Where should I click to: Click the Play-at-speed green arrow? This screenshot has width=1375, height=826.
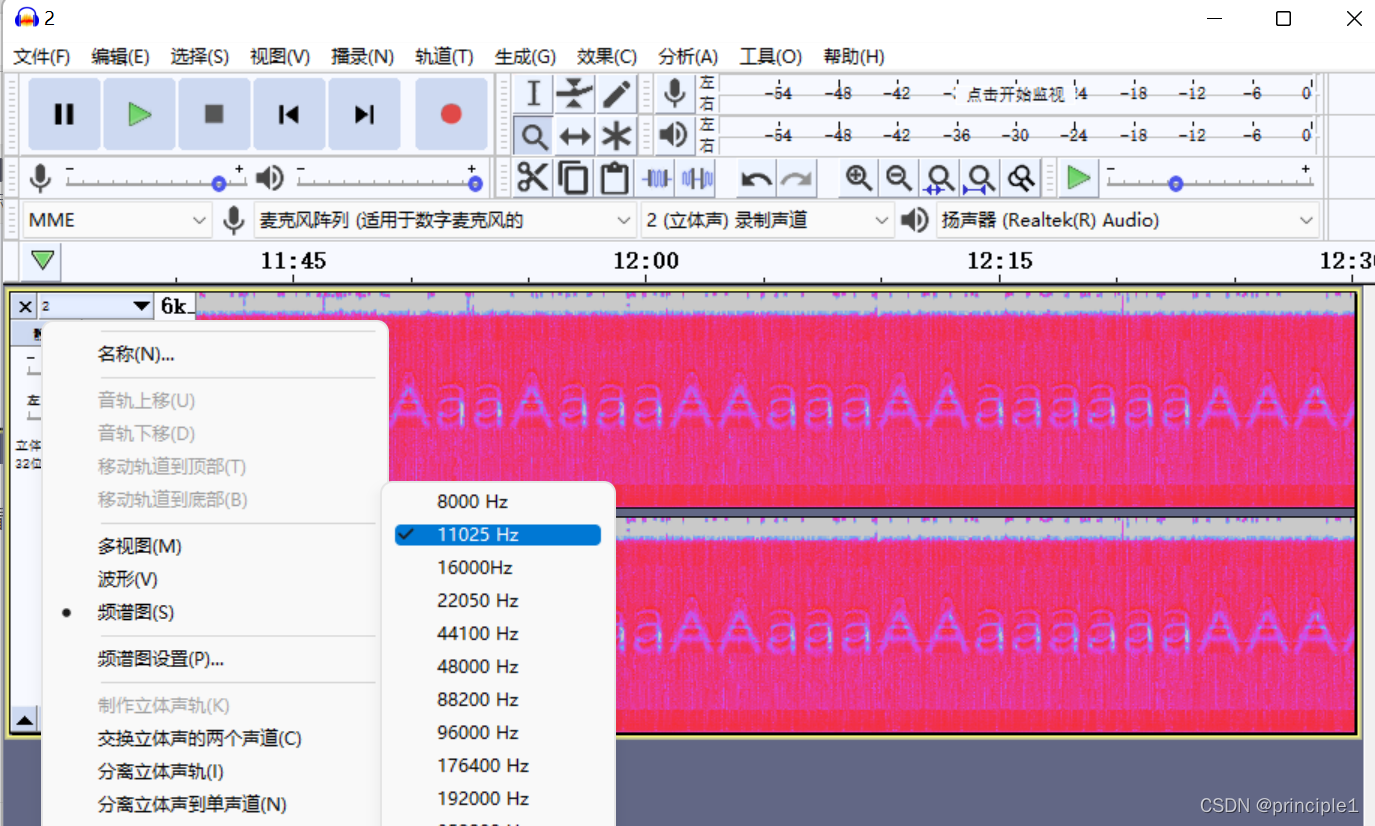1078,178
